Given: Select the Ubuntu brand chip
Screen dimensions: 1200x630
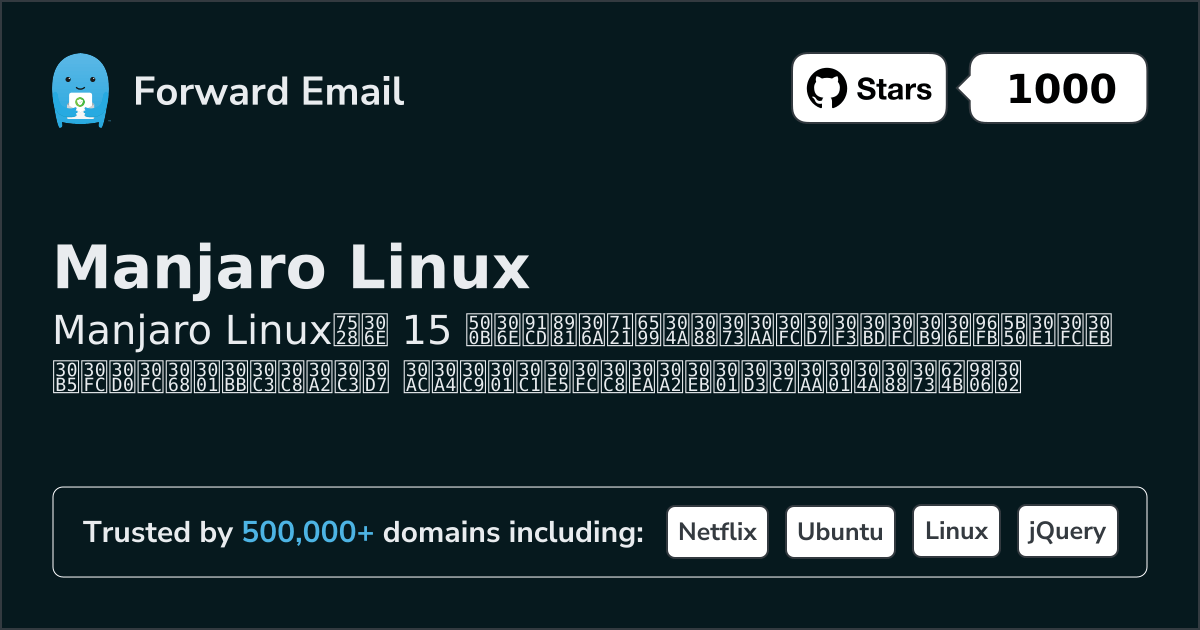Looking at the screenshot, I should (840, 531).
